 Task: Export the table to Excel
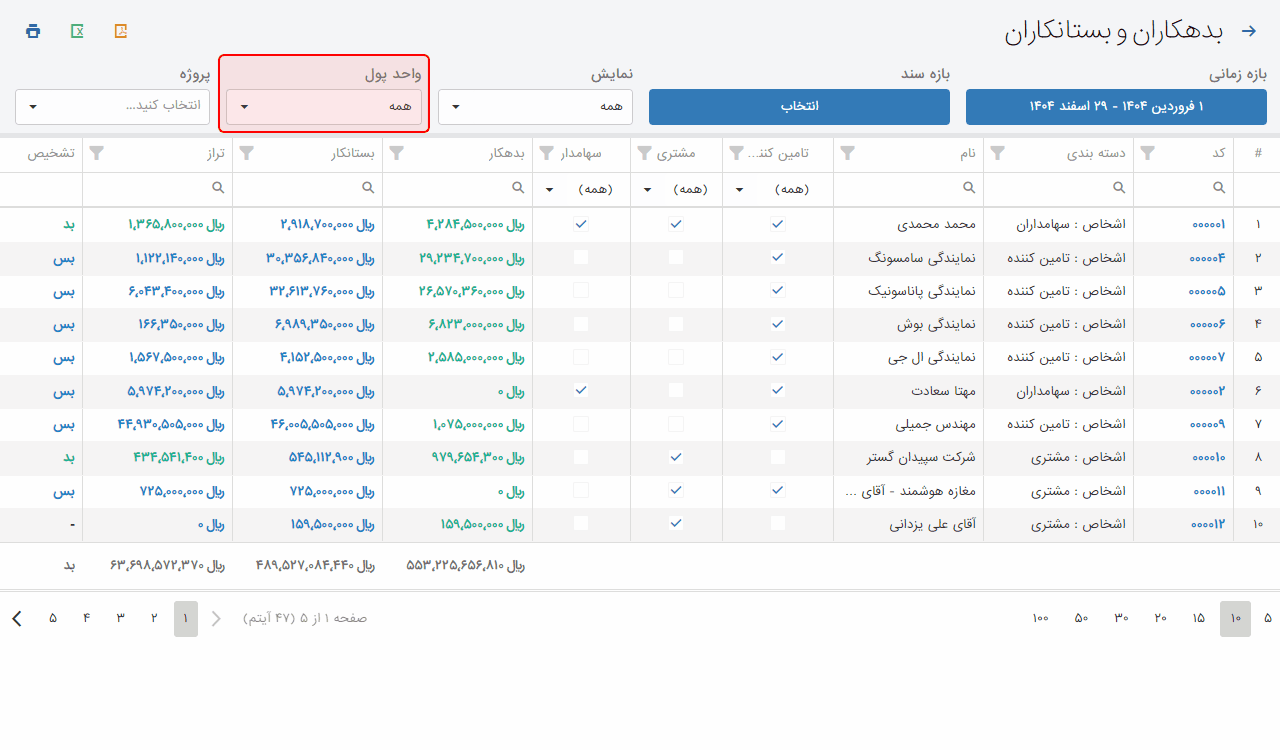click(x=77, y=31)
